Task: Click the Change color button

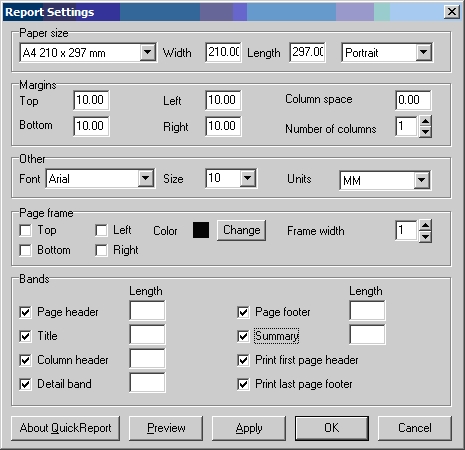Action: [x=242, y=230]
